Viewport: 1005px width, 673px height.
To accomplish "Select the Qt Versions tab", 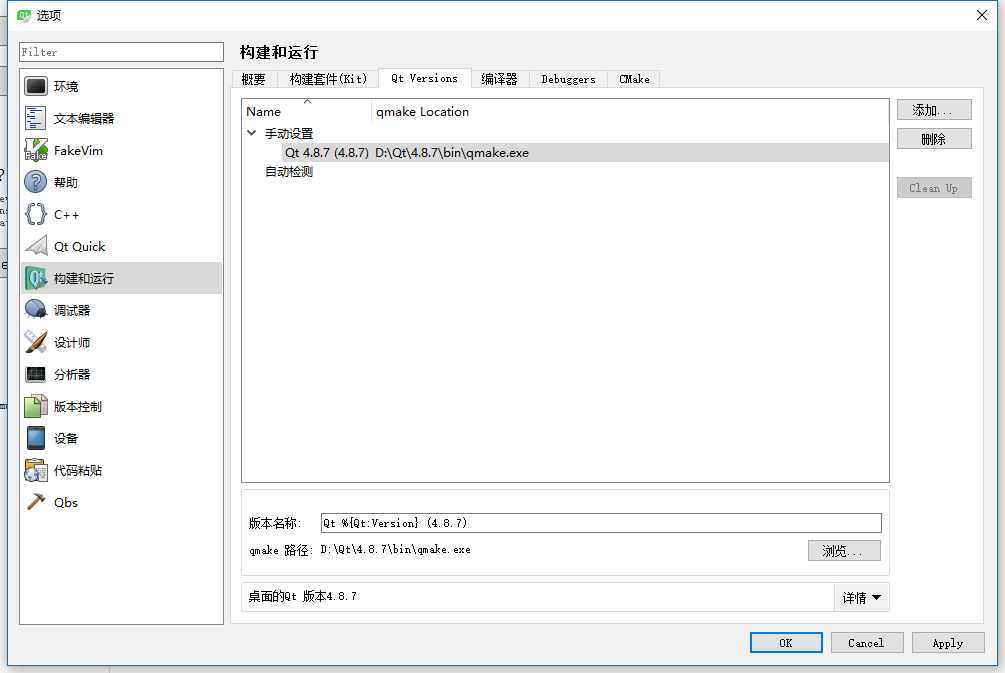I will tap(424, 78).
